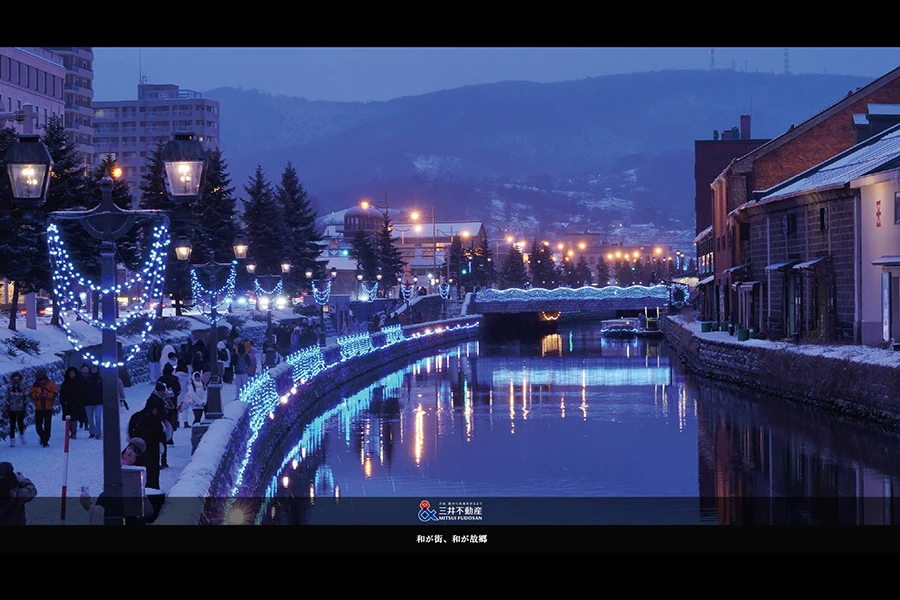Click the leftmost glowing street lamp head
This screenshot has width=900, height=600.
[28, 170]
